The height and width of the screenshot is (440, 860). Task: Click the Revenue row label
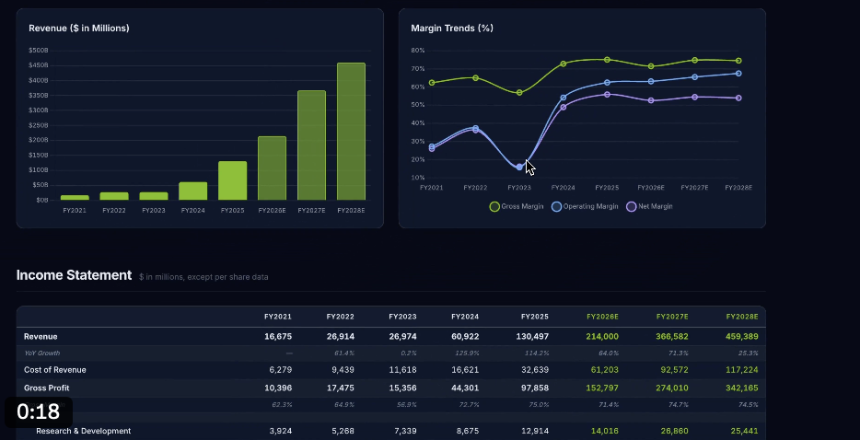41,336
